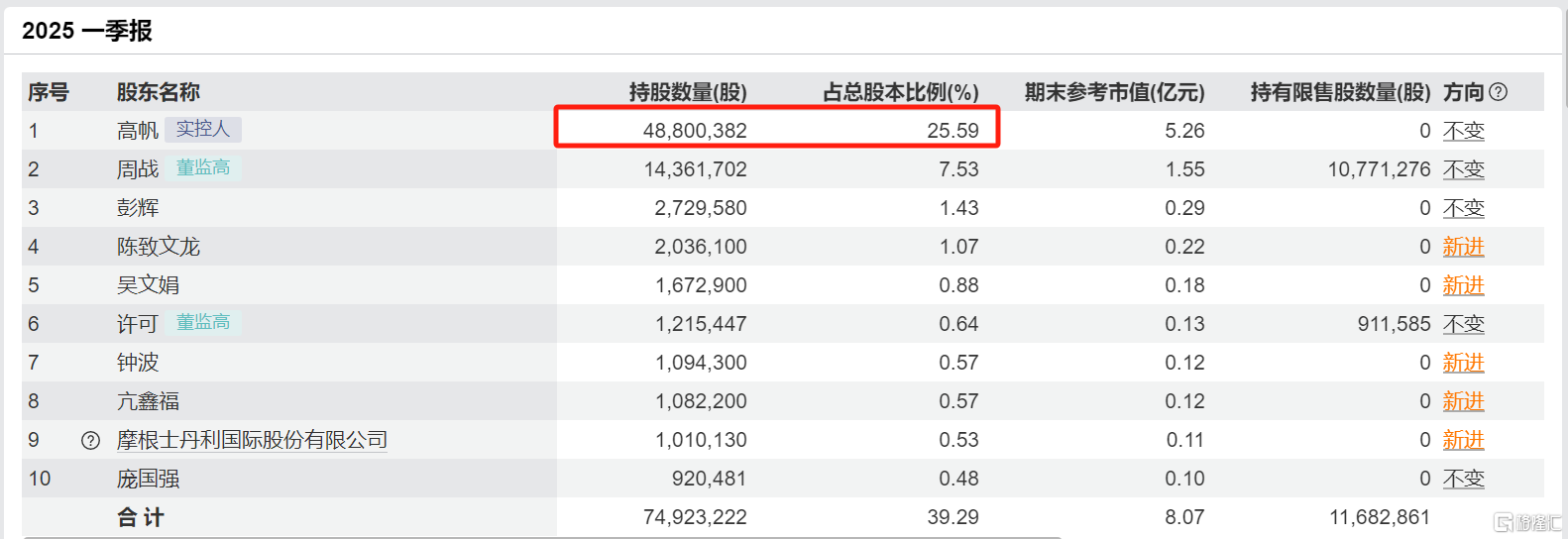The height and width of the screenshot is (539, 1568).
Task: Click market value 5.26
Action: (x=1185, y=131)
